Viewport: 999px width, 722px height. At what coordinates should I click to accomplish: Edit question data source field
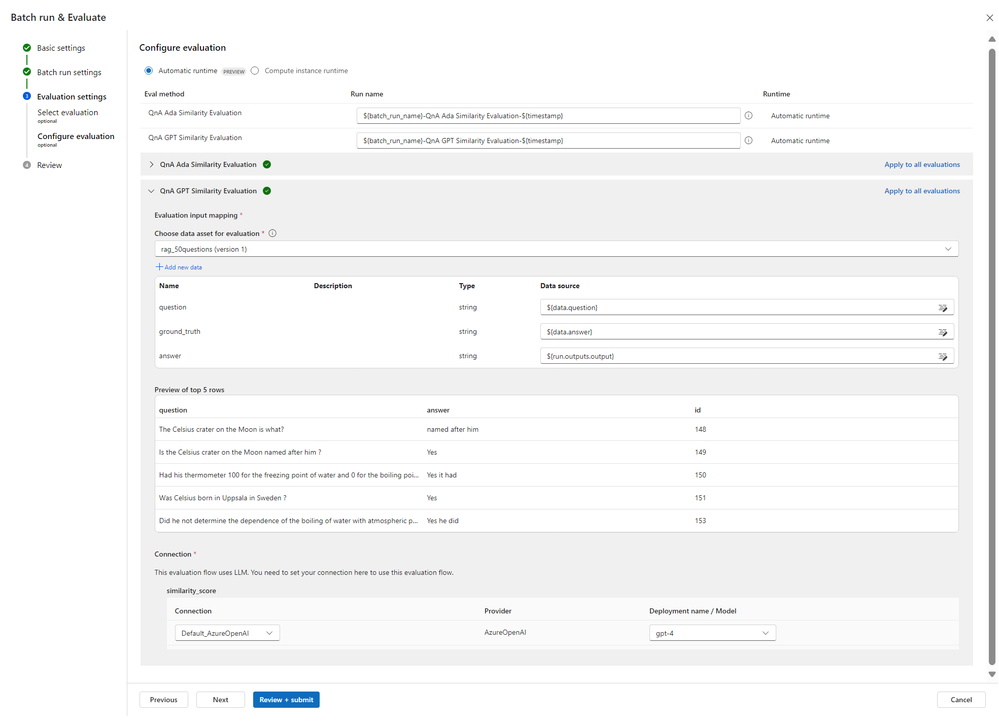tap(747, 308)
